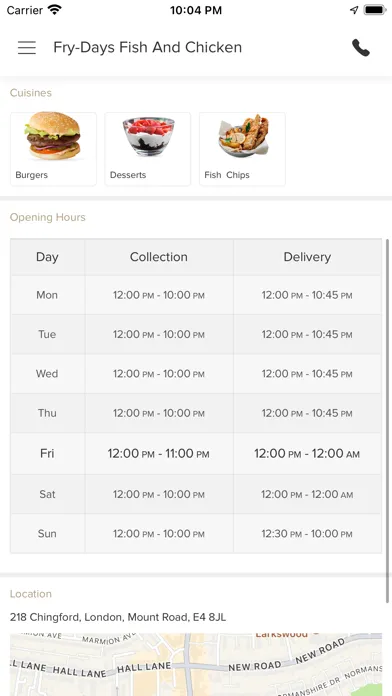
Task: Tap the location arrow in status bar
Action: [x=354, y=10]
